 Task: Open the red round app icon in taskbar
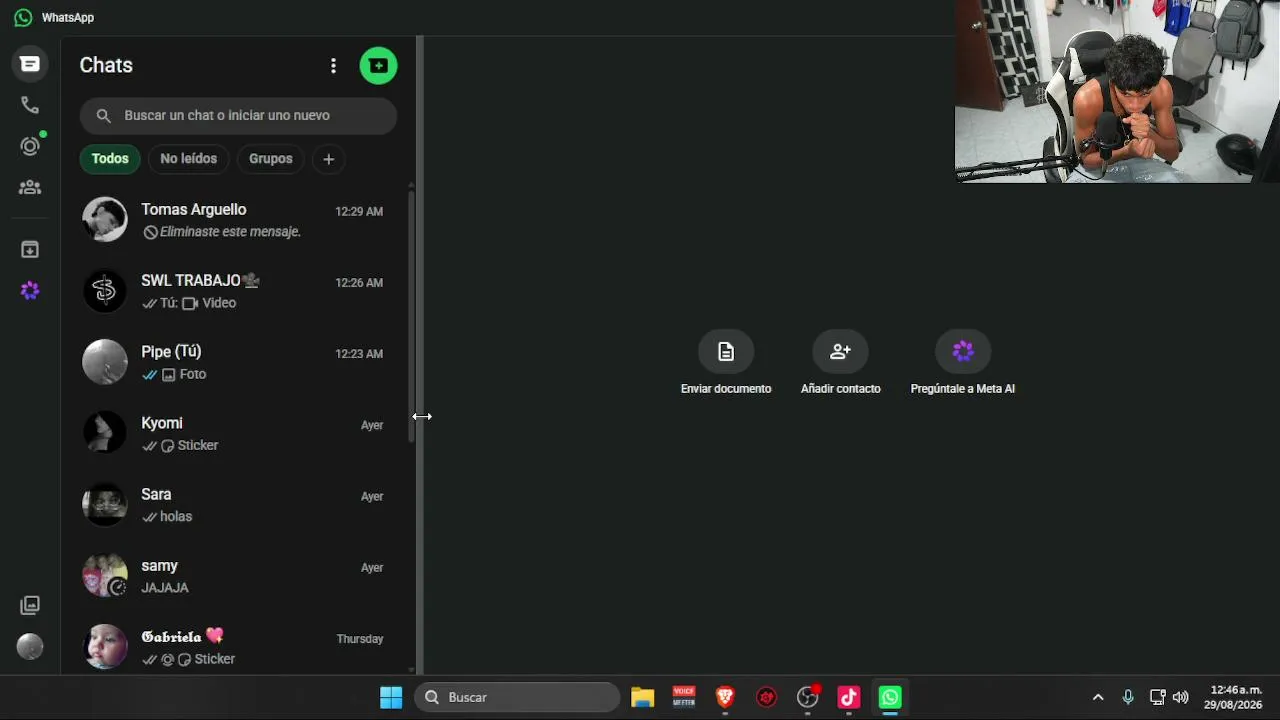(766, 697)
